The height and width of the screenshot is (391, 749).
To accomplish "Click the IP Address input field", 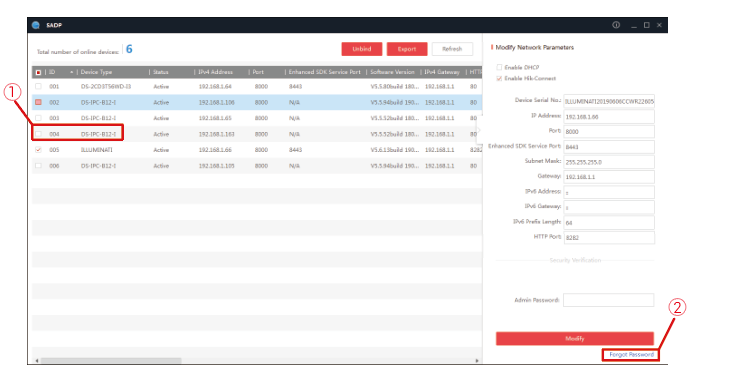I will click(609, 116).
